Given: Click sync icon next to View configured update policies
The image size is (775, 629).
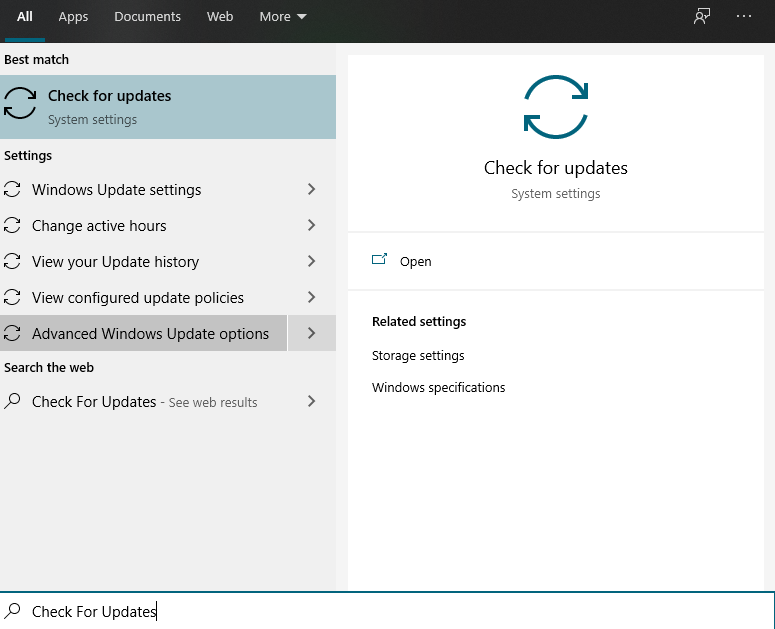Looking at the screenshot, I should click(12, 297).
